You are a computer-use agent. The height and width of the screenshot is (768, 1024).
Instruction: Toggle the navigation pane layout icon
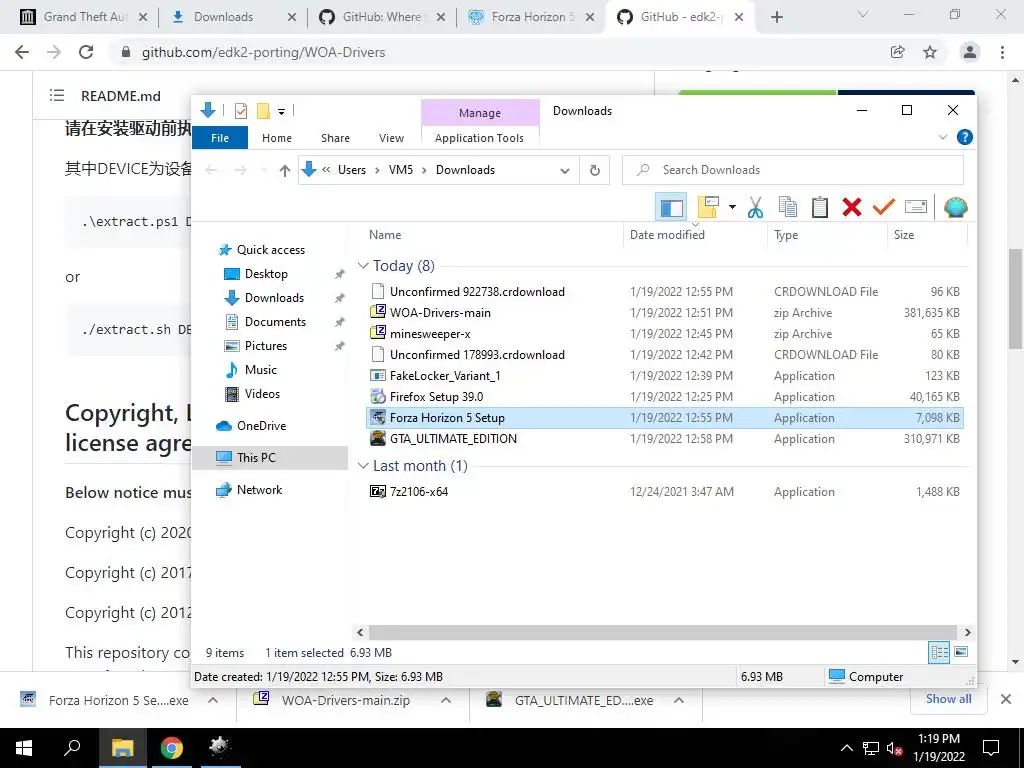tap(671, 208)
